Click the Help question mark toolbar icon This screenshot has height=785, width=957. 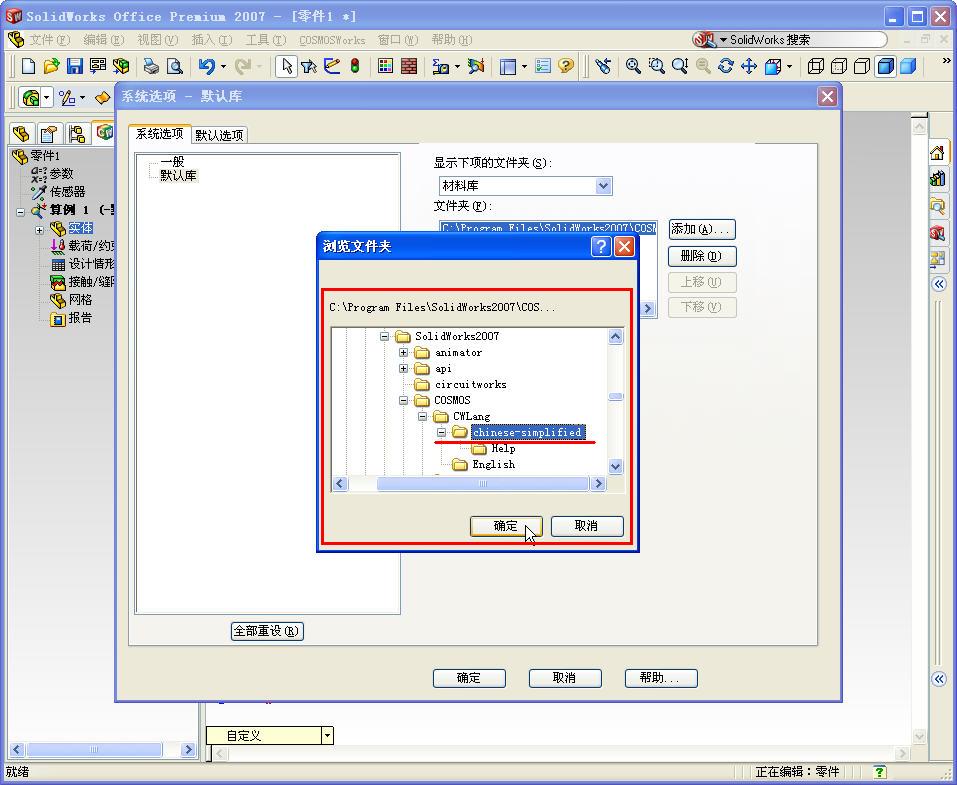coord(566,66)
